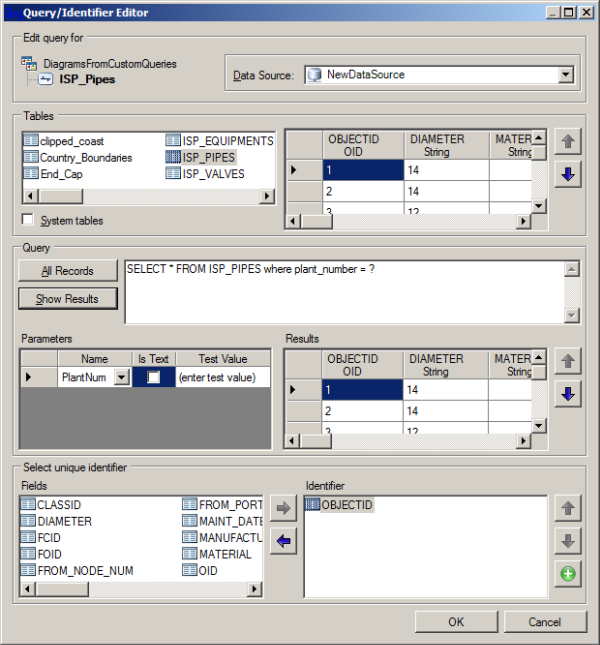Click the Name column header in Parameters
This screenshot has height=645, width=600.
pos(95,359)
